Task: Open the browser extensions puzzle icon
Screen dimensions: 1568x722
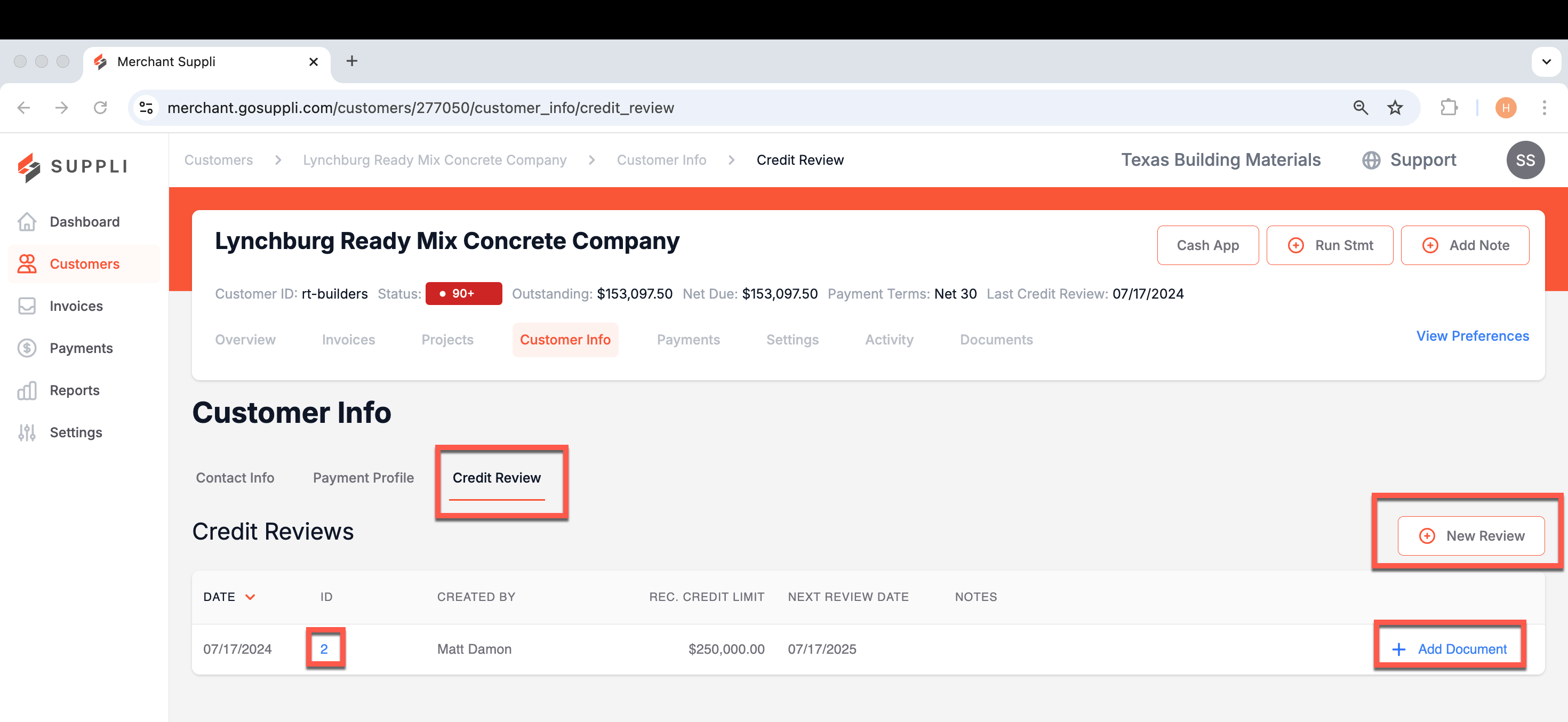Action: (x=1449, y=108)
